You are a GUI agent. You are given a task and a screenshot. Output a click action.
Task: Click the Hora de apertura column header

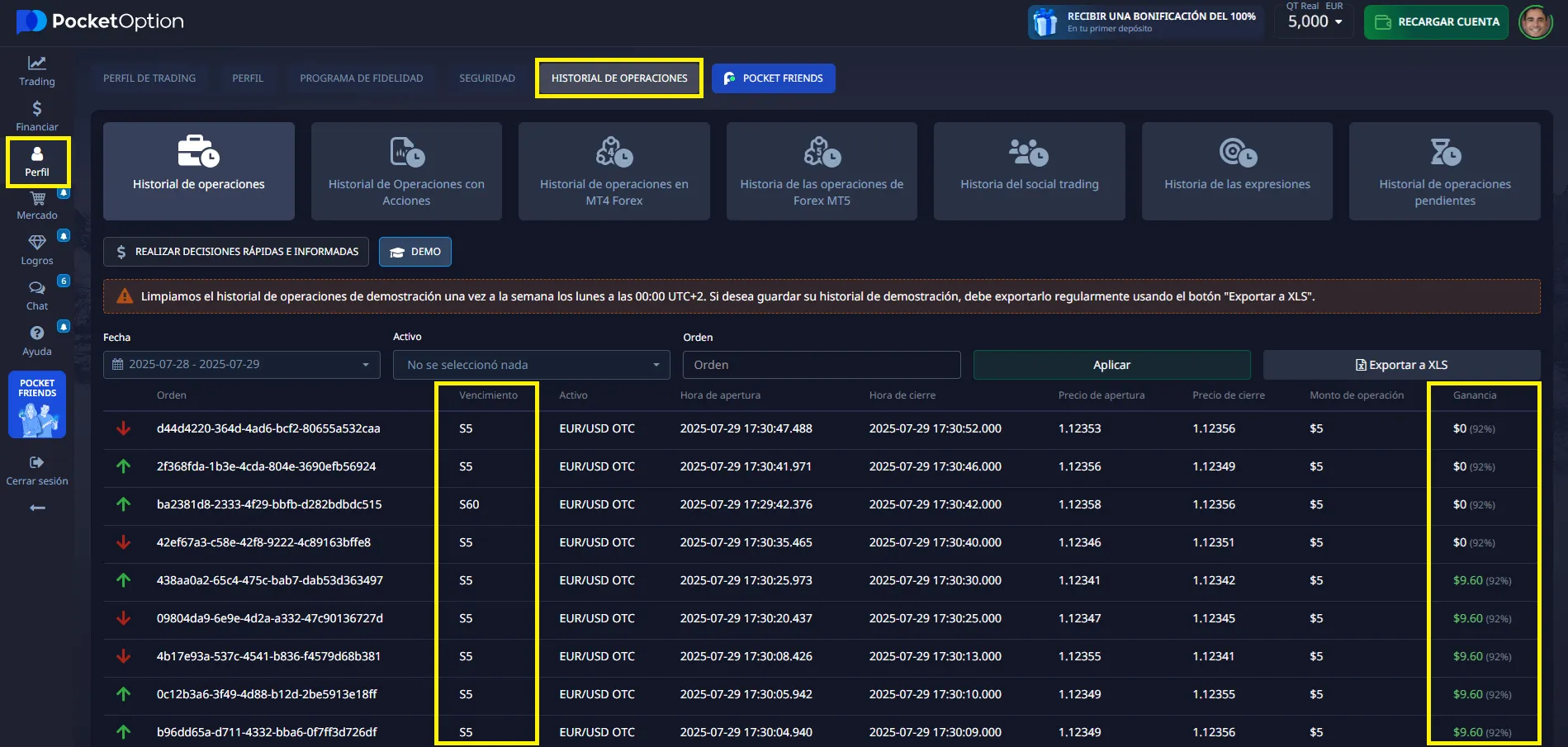pyautogui.click(x=720, y=395)
